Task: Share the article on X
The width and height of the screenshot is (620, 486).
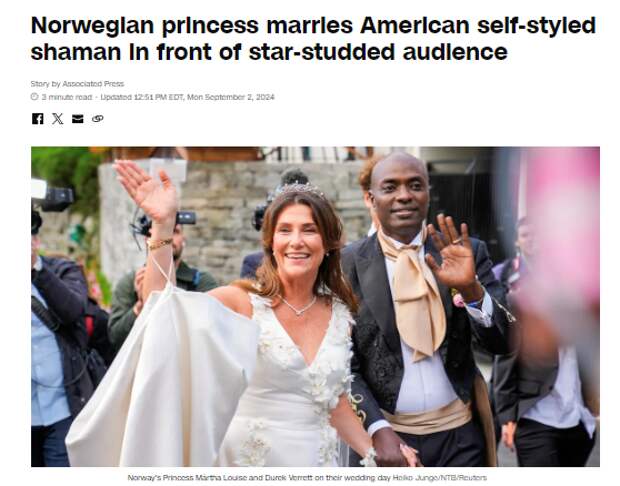Action: pos(58,118)
